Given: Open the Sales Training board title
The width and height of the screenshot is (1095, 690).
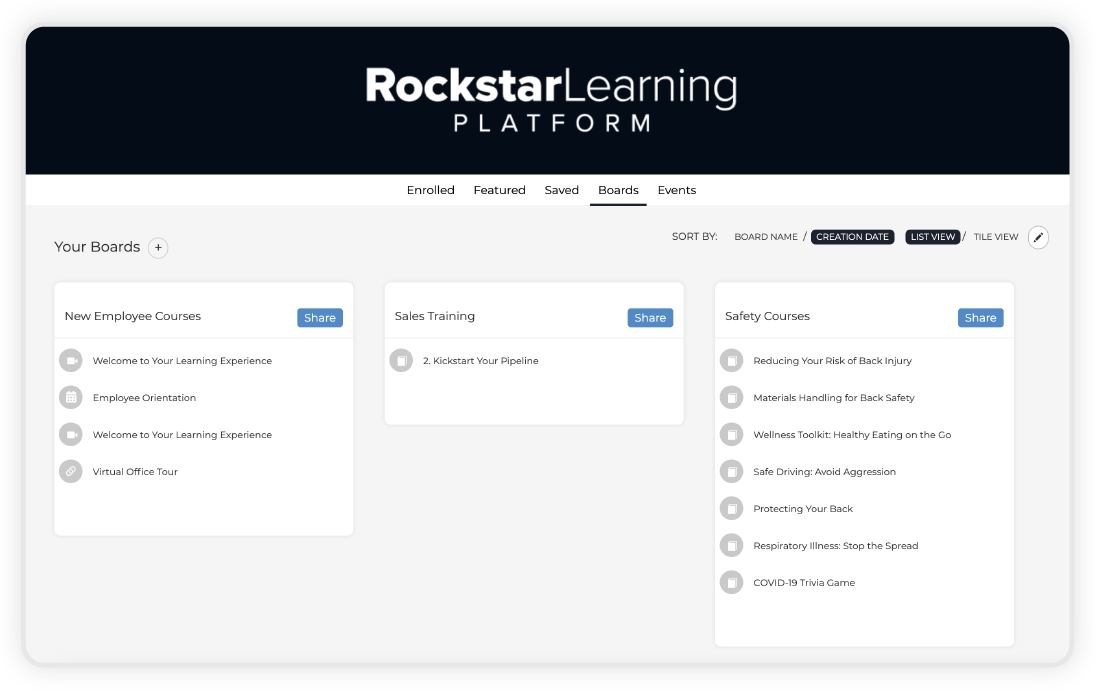Looking at the screenshot, I should pyautogui.click(x=434, y=316).
